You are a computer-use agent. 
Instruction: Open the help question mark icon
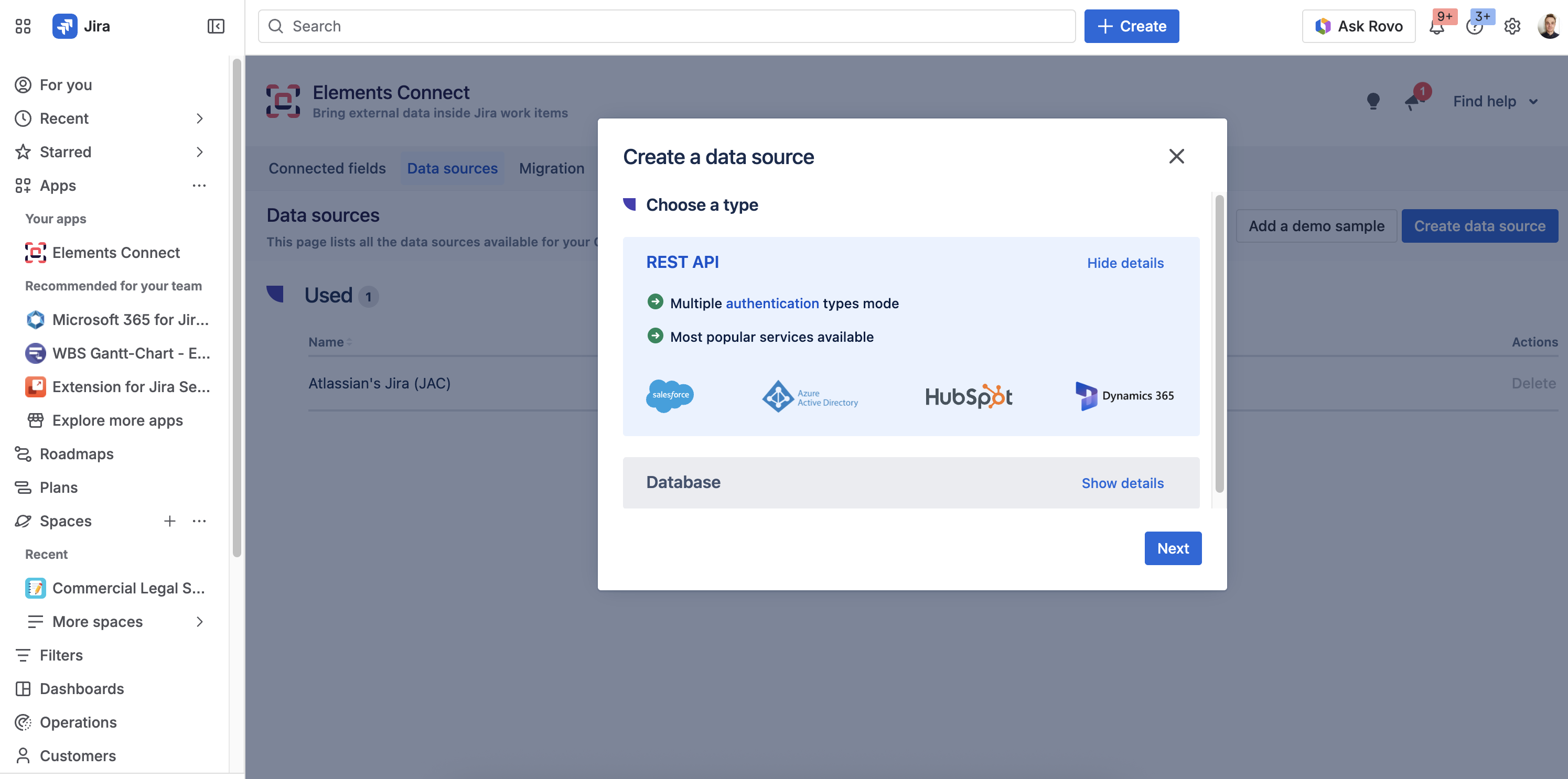1474,27
